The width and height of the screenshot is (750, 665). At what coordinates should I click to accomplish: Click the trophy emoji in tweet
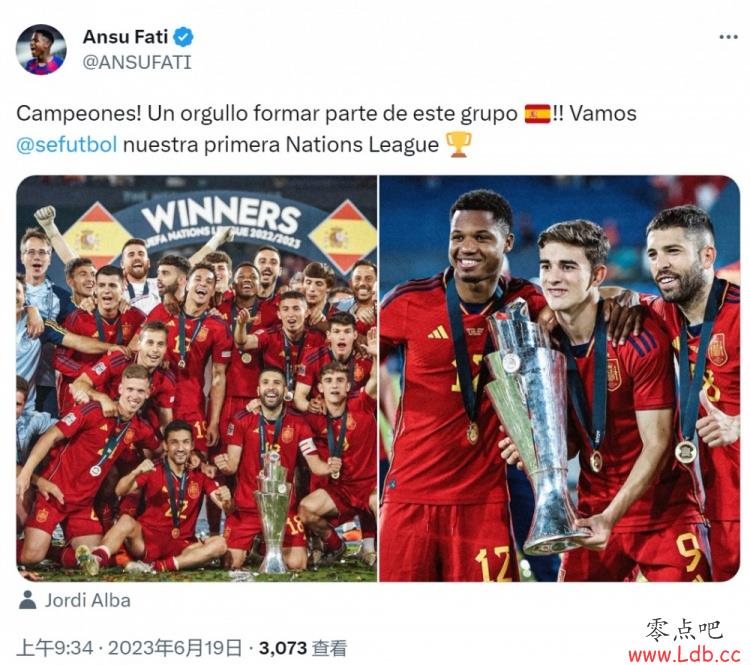coord(458,144)
